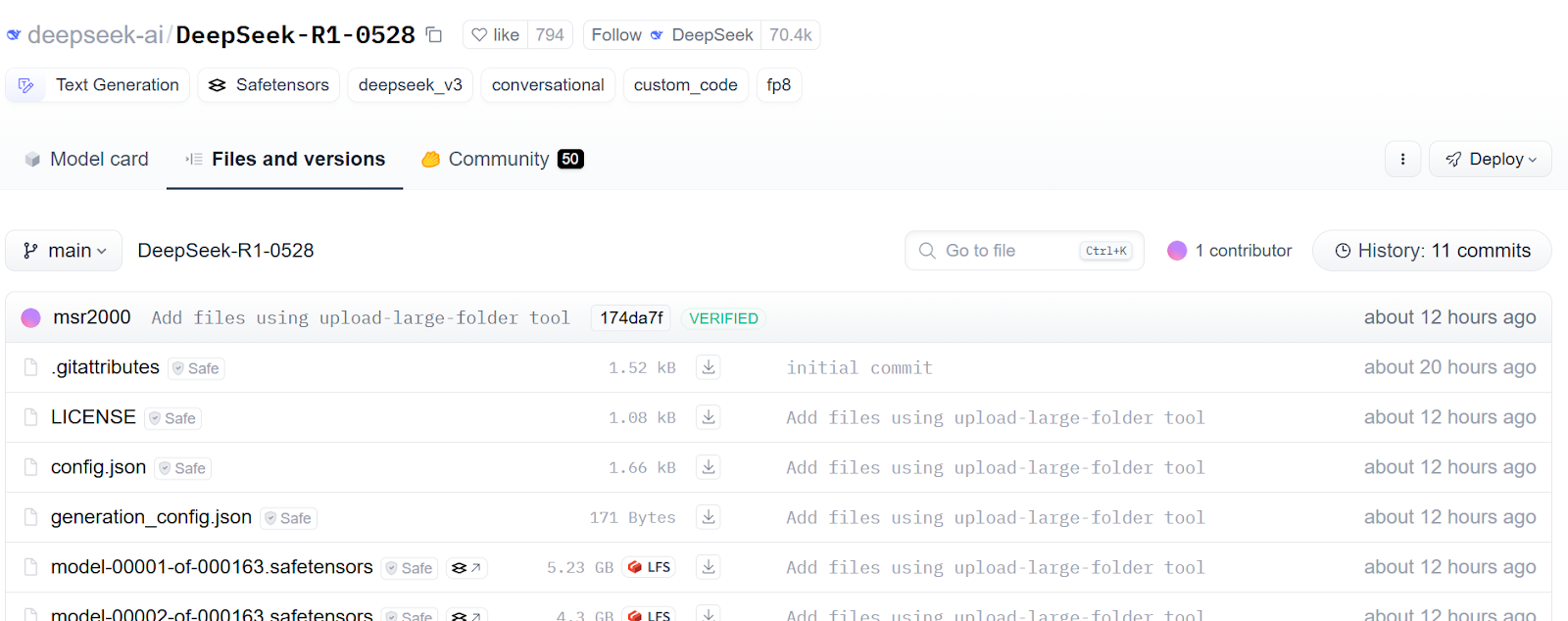Open History: 11 commits
Viewport: 1568px width, 621px height.
pyautogui.click(x=1432, y=251)
